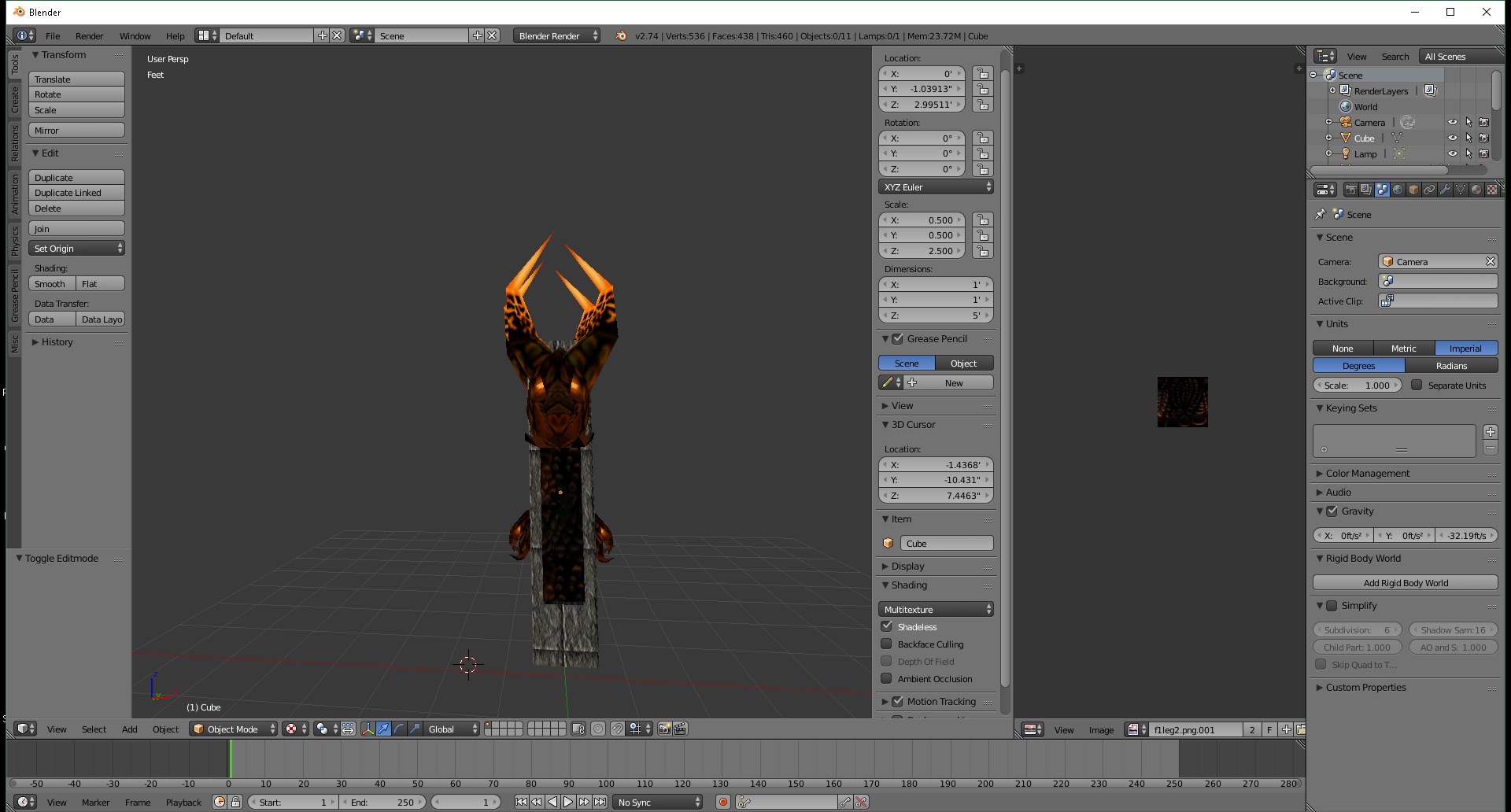Lock the X location value
The width and height of the screenshot is (1511, 812).
tap(982, 74)
